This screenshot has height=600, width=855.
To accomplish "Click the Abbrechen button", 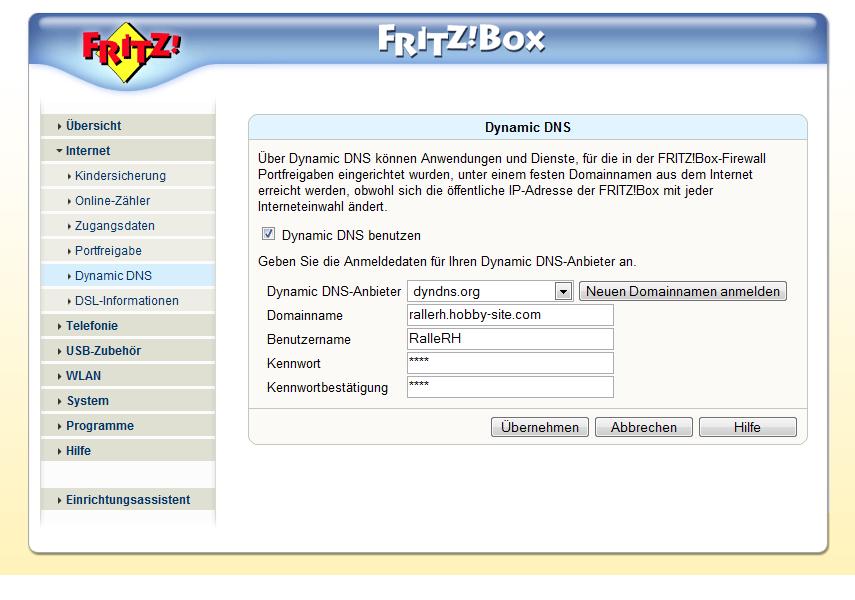I will tap(644, 427).
